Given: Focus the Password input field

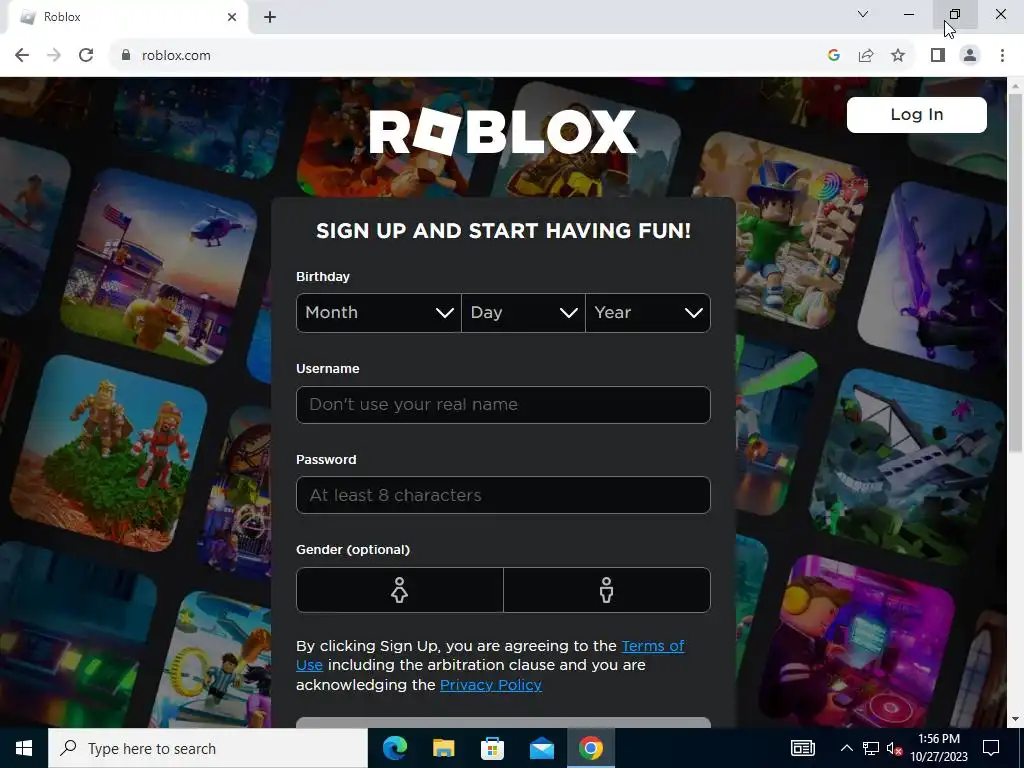Looking at the screenshot, I should [x=503, y=495].
